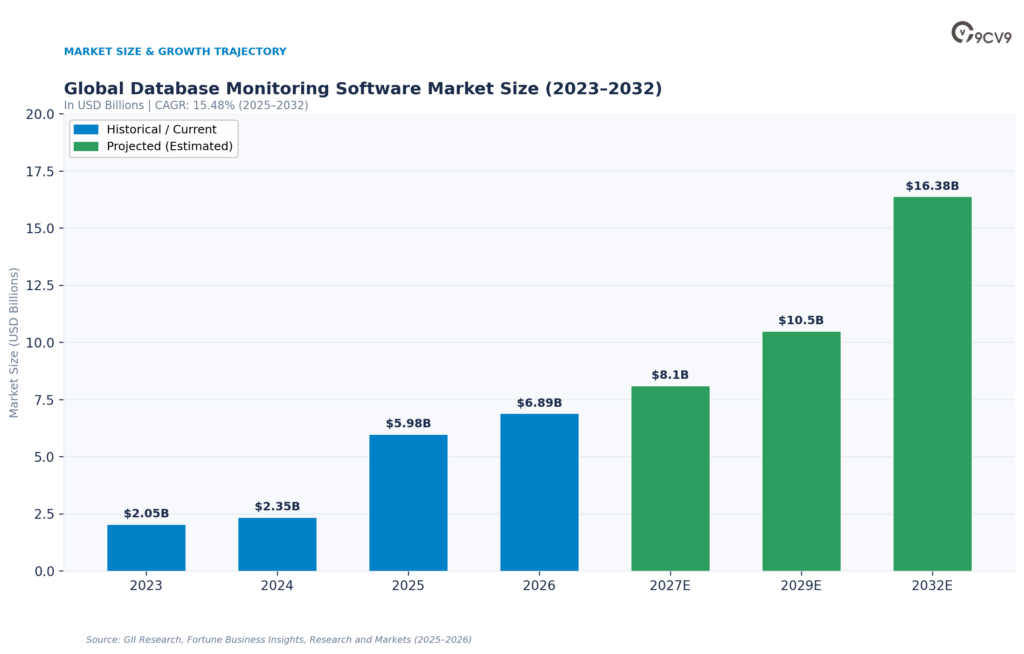Click the $2.35B value label
The image size is (1024, 654).
pos(278,506)
